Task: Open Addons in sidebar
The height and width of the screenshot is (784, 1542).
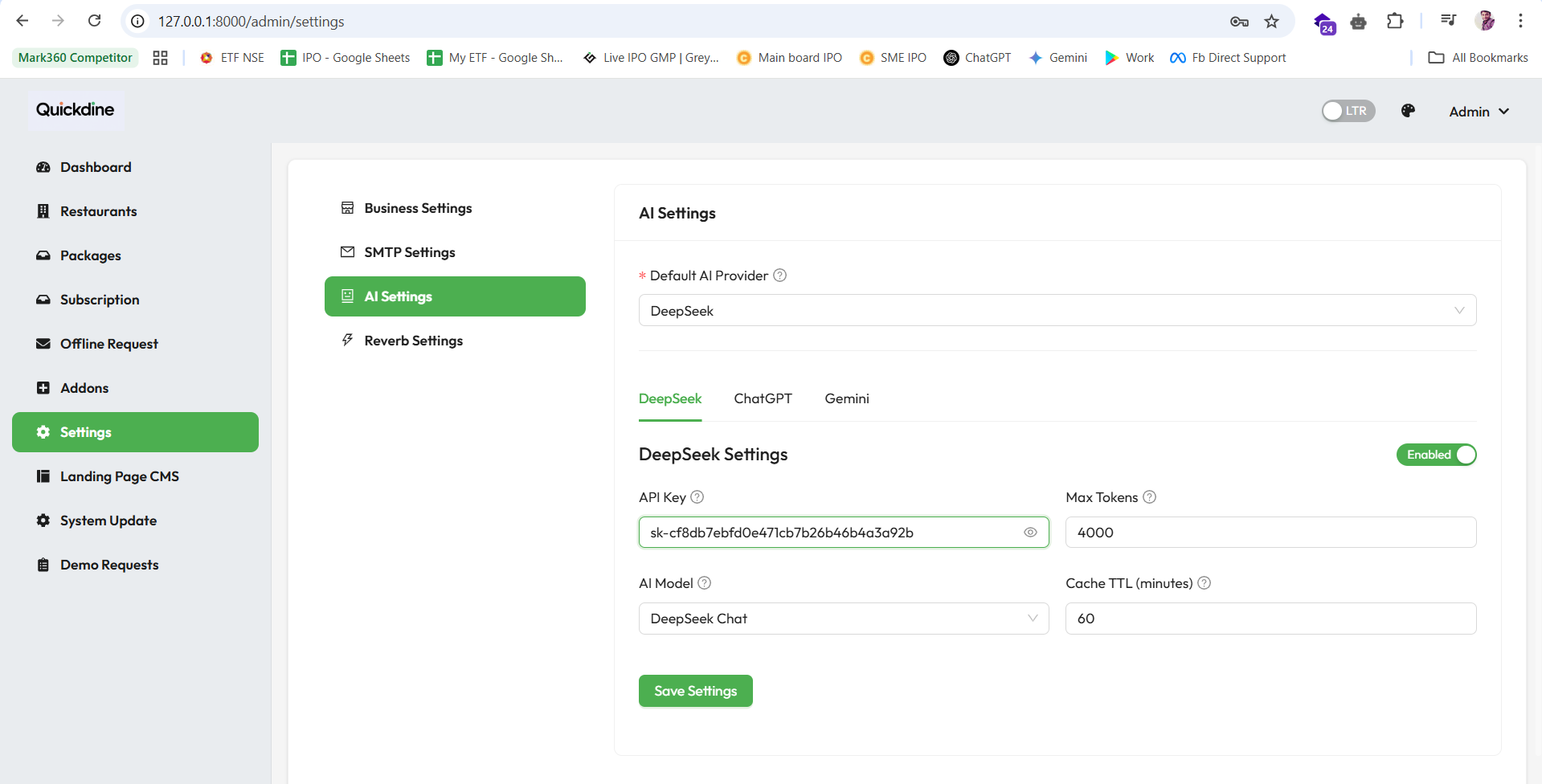Action: [135, 388]
